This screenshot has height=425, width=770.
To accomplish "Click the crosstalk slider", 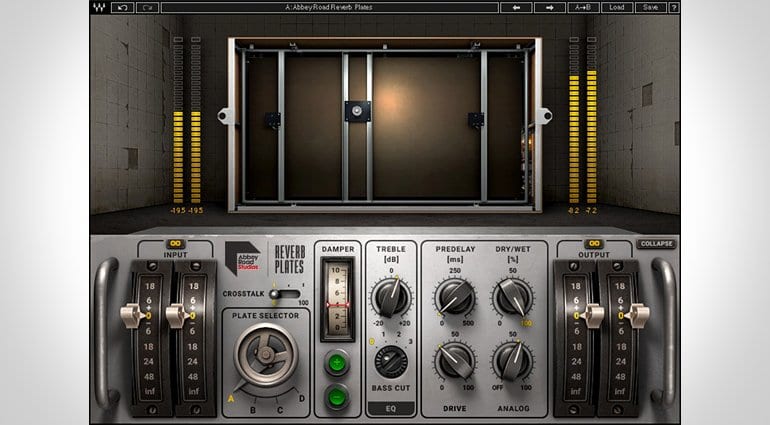I will click(x=284, y=294).
